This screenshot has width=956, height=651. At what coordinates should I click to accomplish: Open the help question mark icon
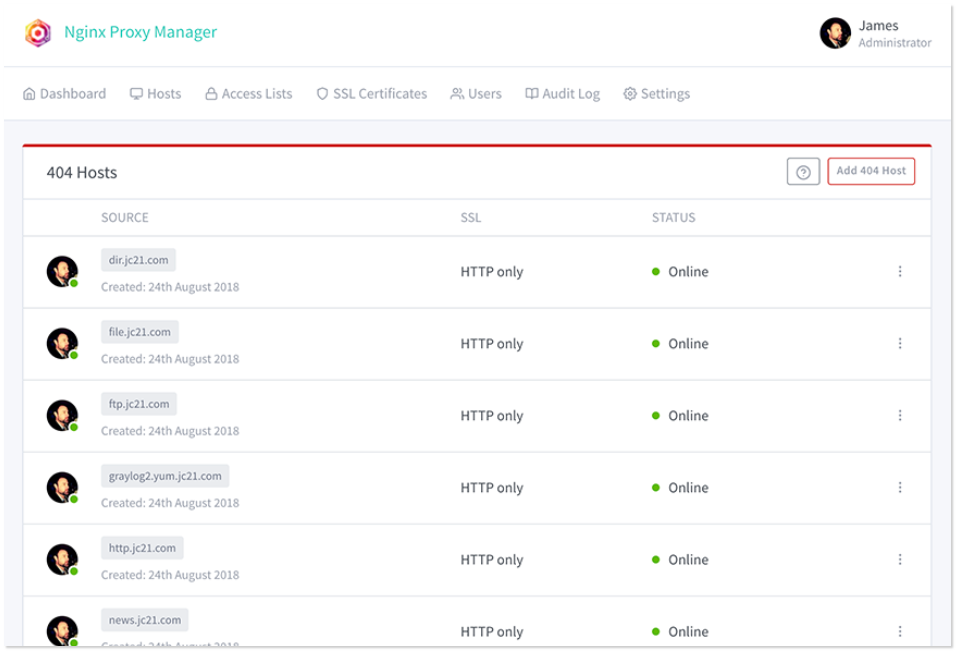click(x=802, y=172)
